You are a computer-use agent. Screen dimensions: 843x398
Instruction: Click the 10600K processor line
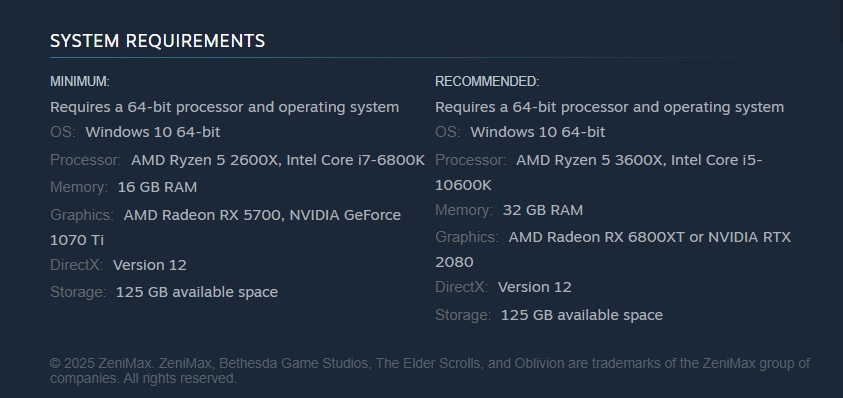click(463, 185)
